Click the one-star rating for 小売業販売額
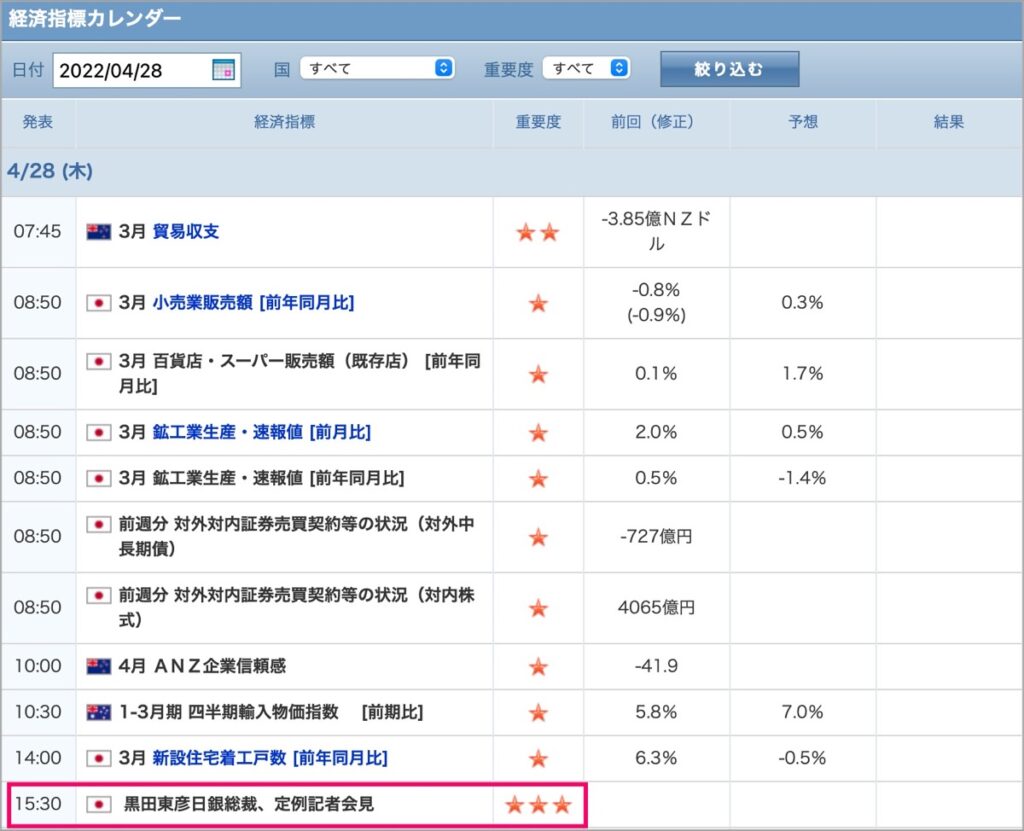 pos(538,303)
